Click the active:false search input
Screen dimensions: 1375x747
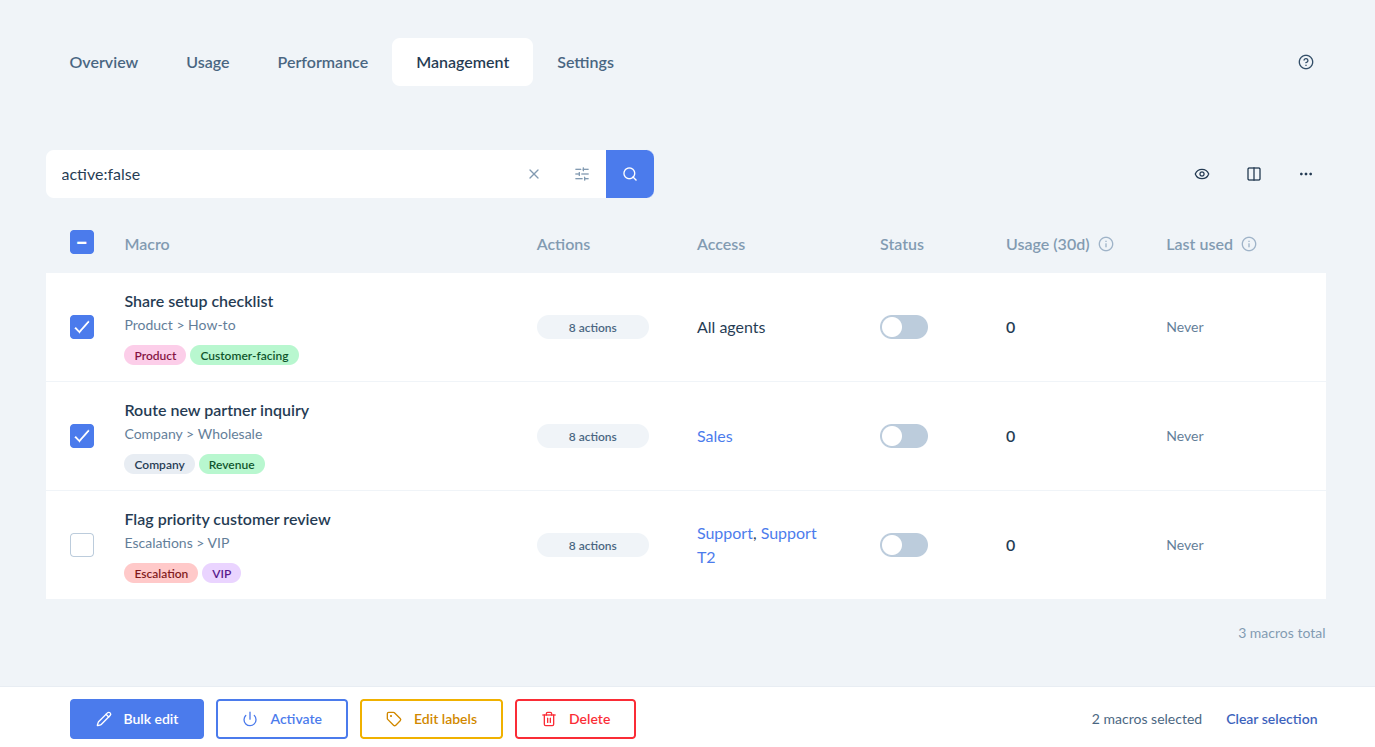coord(286,174)
